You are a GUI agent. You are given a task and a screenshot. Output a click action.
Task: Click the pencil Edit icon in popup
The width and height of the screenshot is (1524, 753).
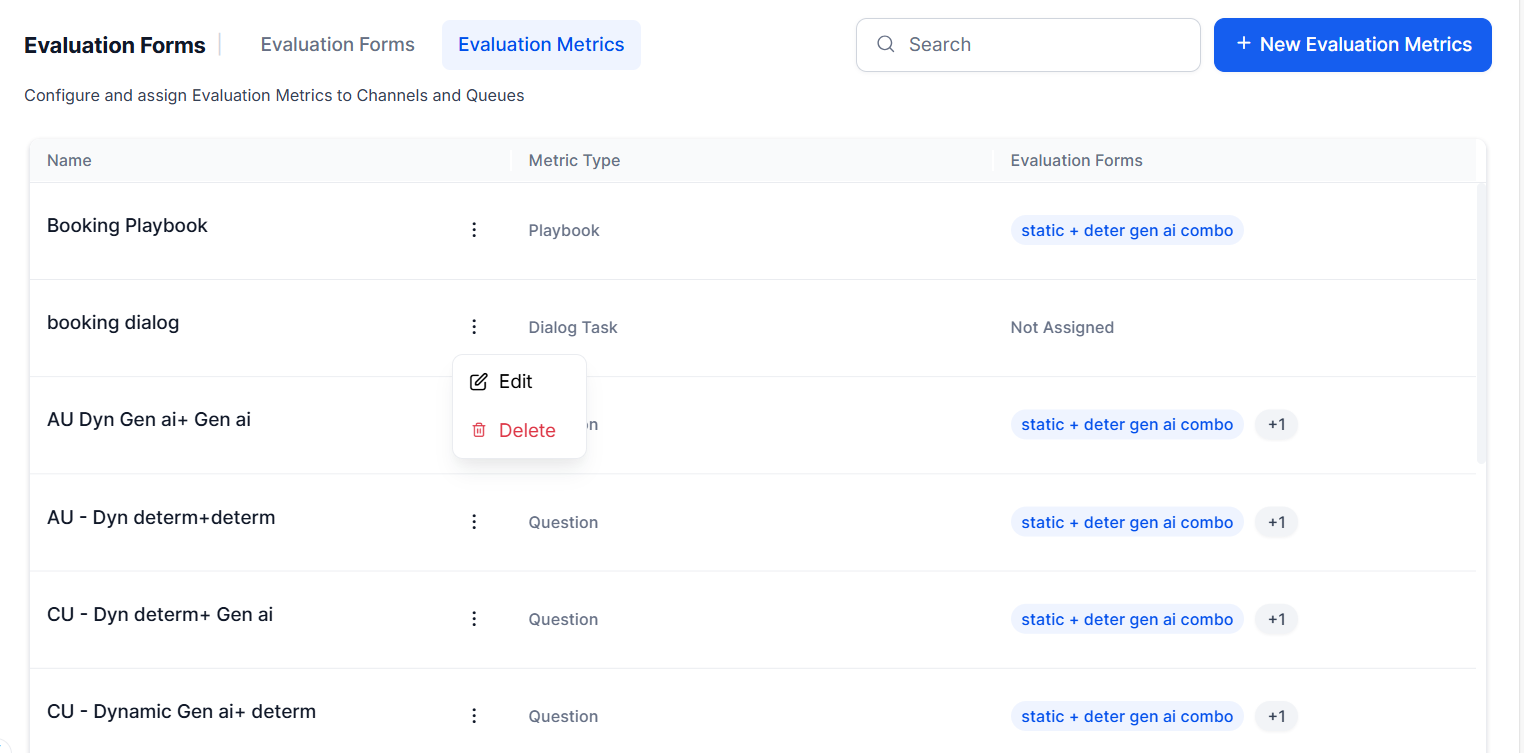click(x=479, y=382)
